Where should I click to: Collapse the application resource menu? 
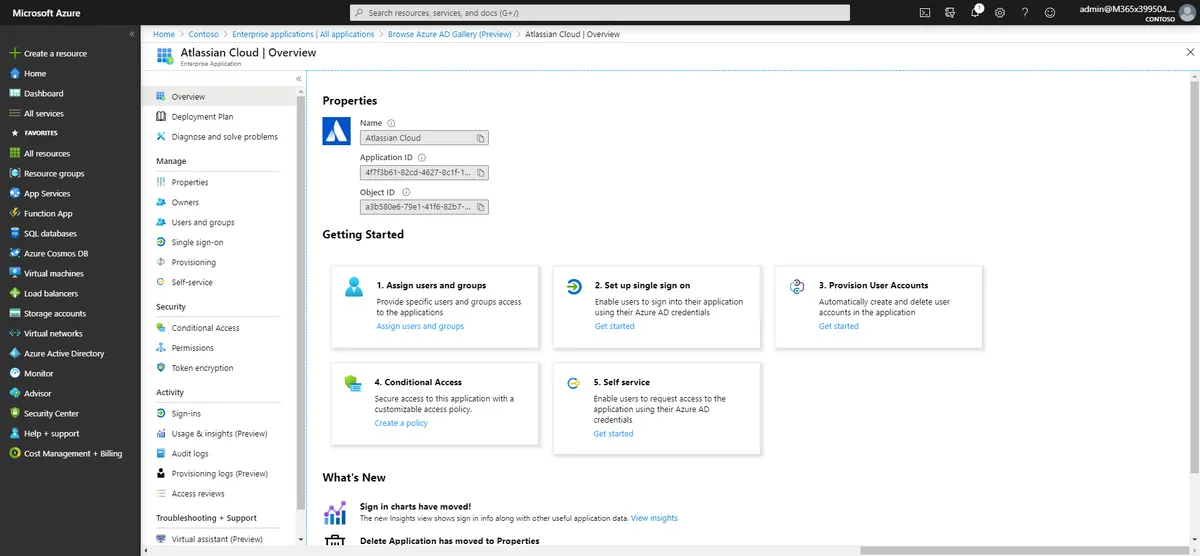tap(299, 78)
